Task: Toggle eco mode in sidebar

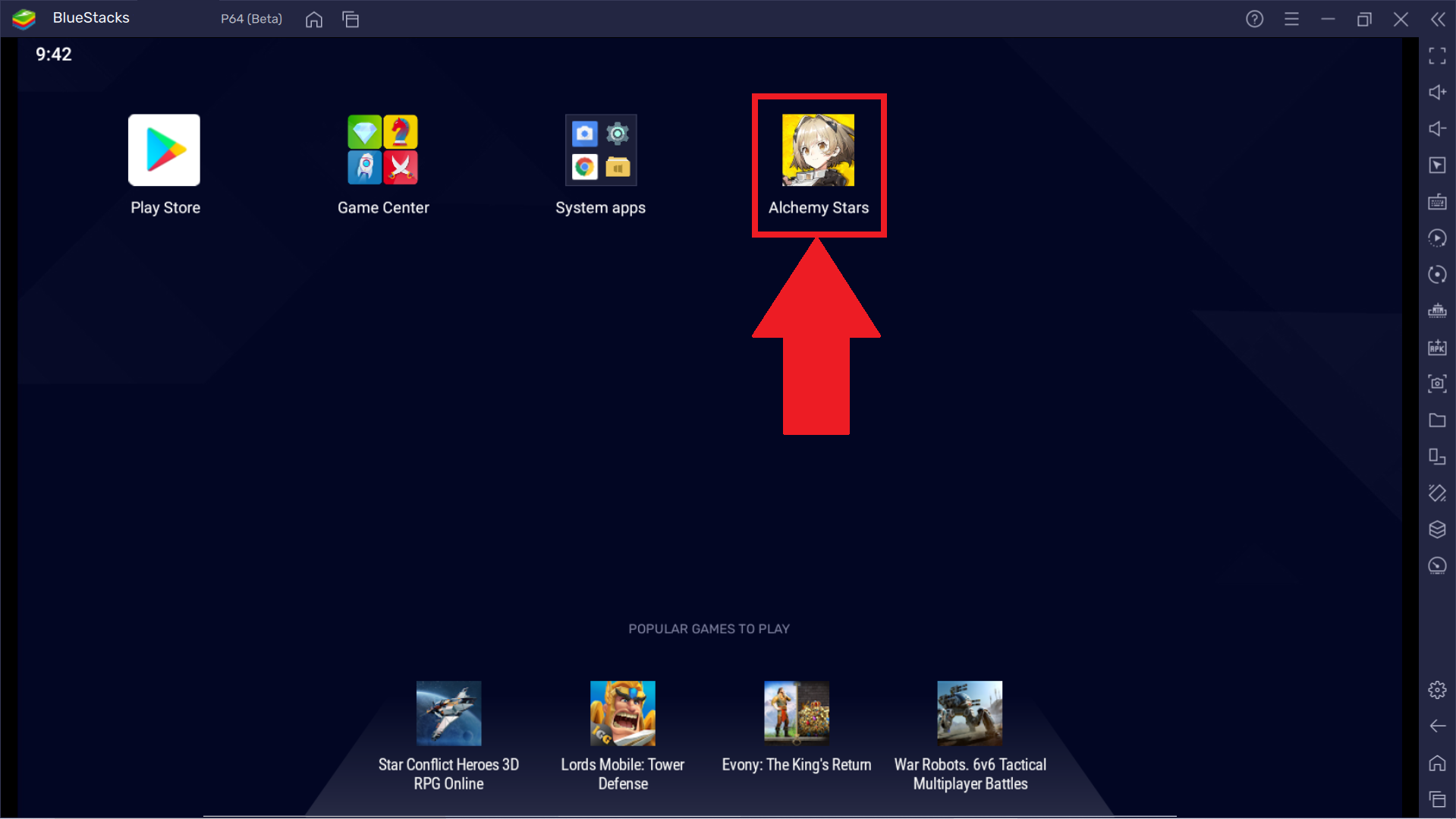Action: 1437,566
